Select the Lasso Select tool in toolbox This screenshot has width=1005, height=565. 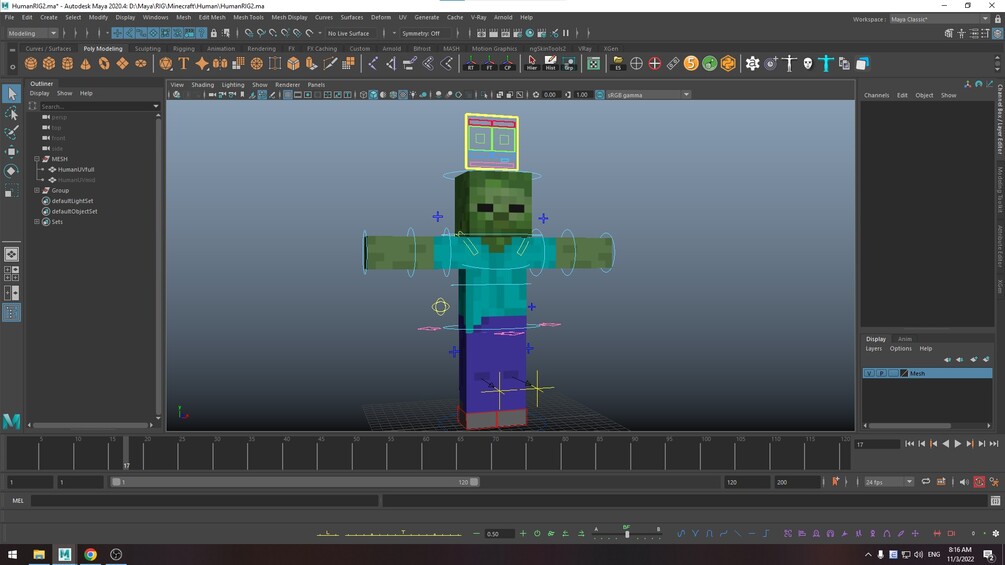point(12,113)
